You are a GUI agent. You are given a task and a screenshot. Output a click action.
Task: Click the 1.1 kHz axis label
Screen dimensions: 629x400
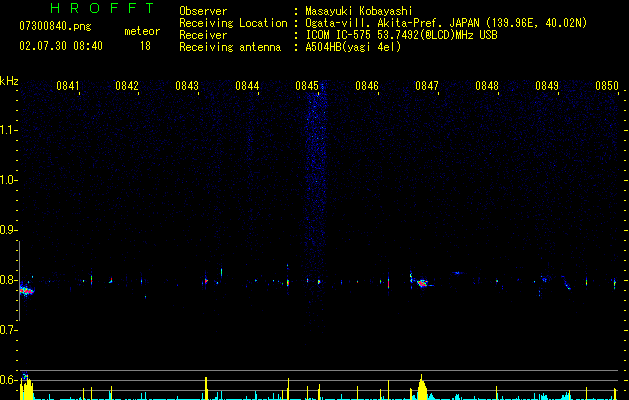click(x=8, y=130)
